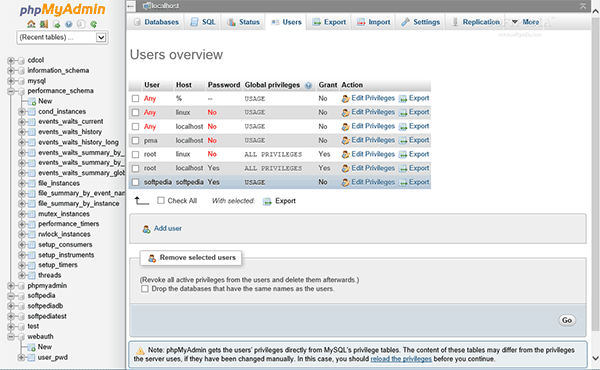Click the With selected Export link
The width and height of the screenshot is (600, 370).
pos(285,201)
